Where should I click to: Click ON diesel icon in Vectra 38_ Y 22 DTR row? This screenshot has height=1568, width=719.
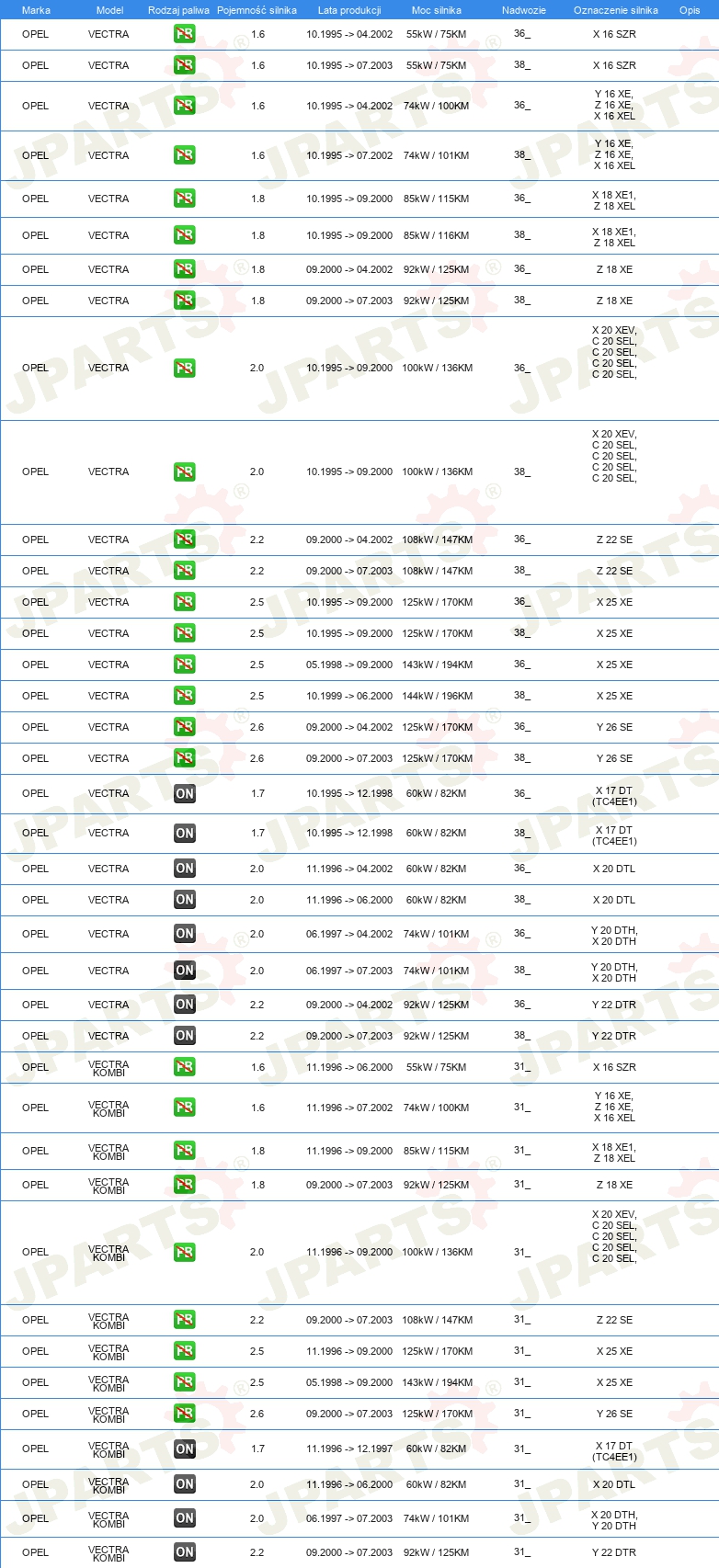[185, 1036]
